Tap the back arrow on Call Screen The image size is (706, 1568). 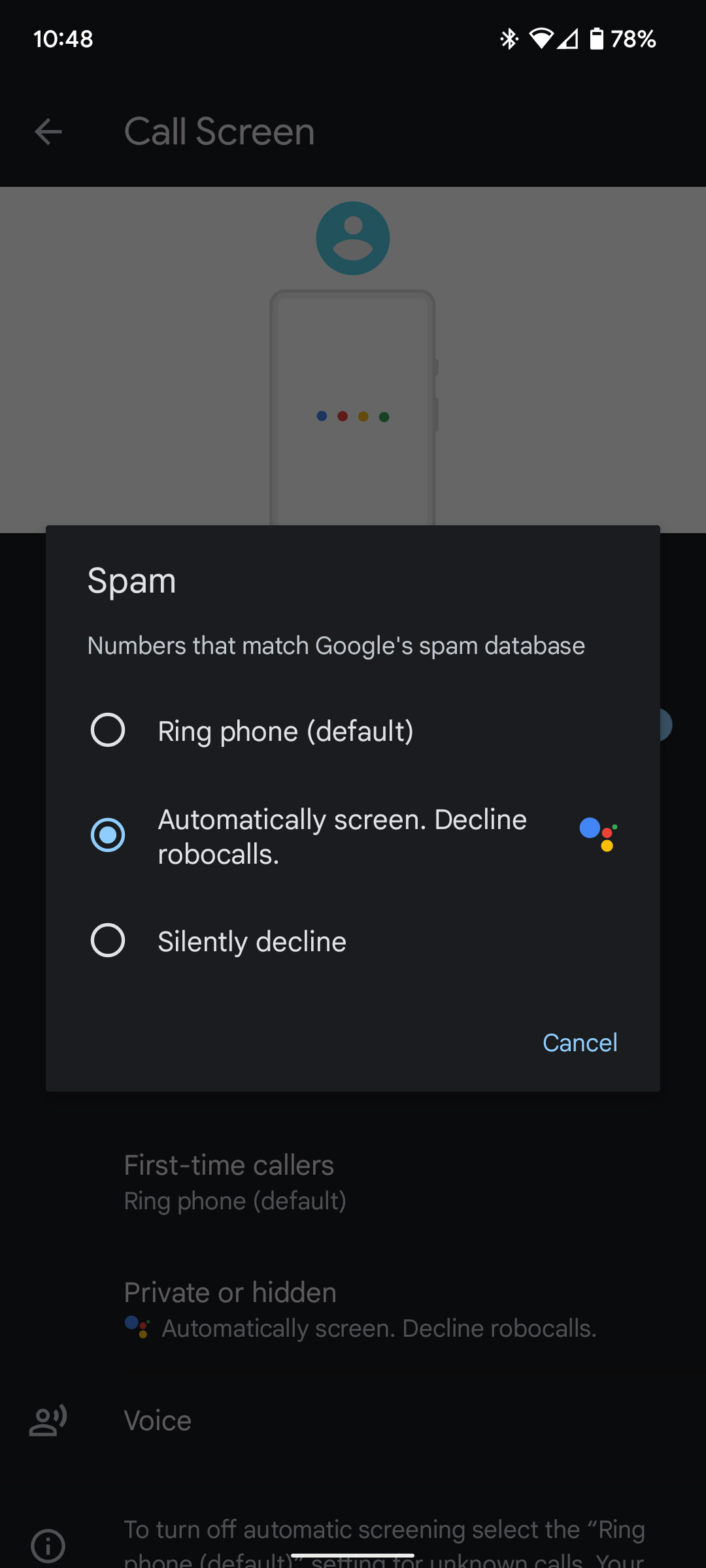coord(48,131)
